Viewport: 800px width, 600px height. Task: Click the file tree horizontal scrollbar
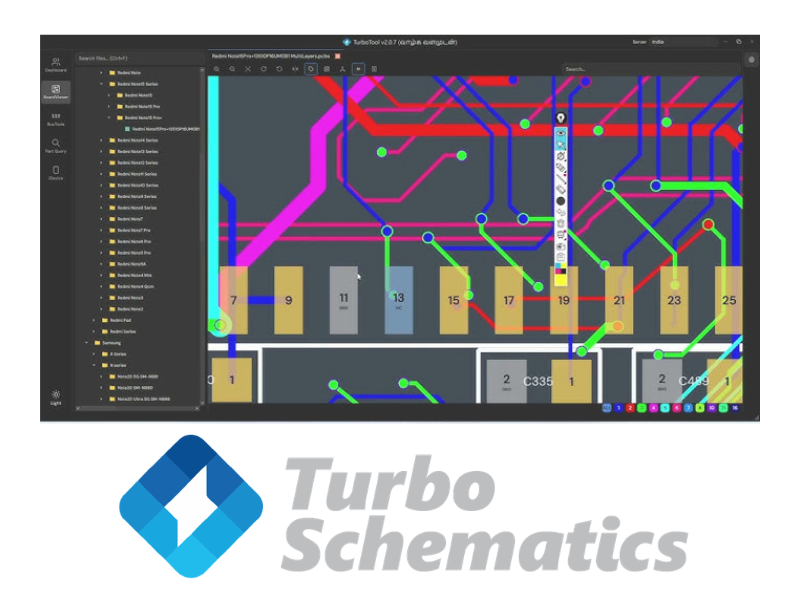(138, 408)
